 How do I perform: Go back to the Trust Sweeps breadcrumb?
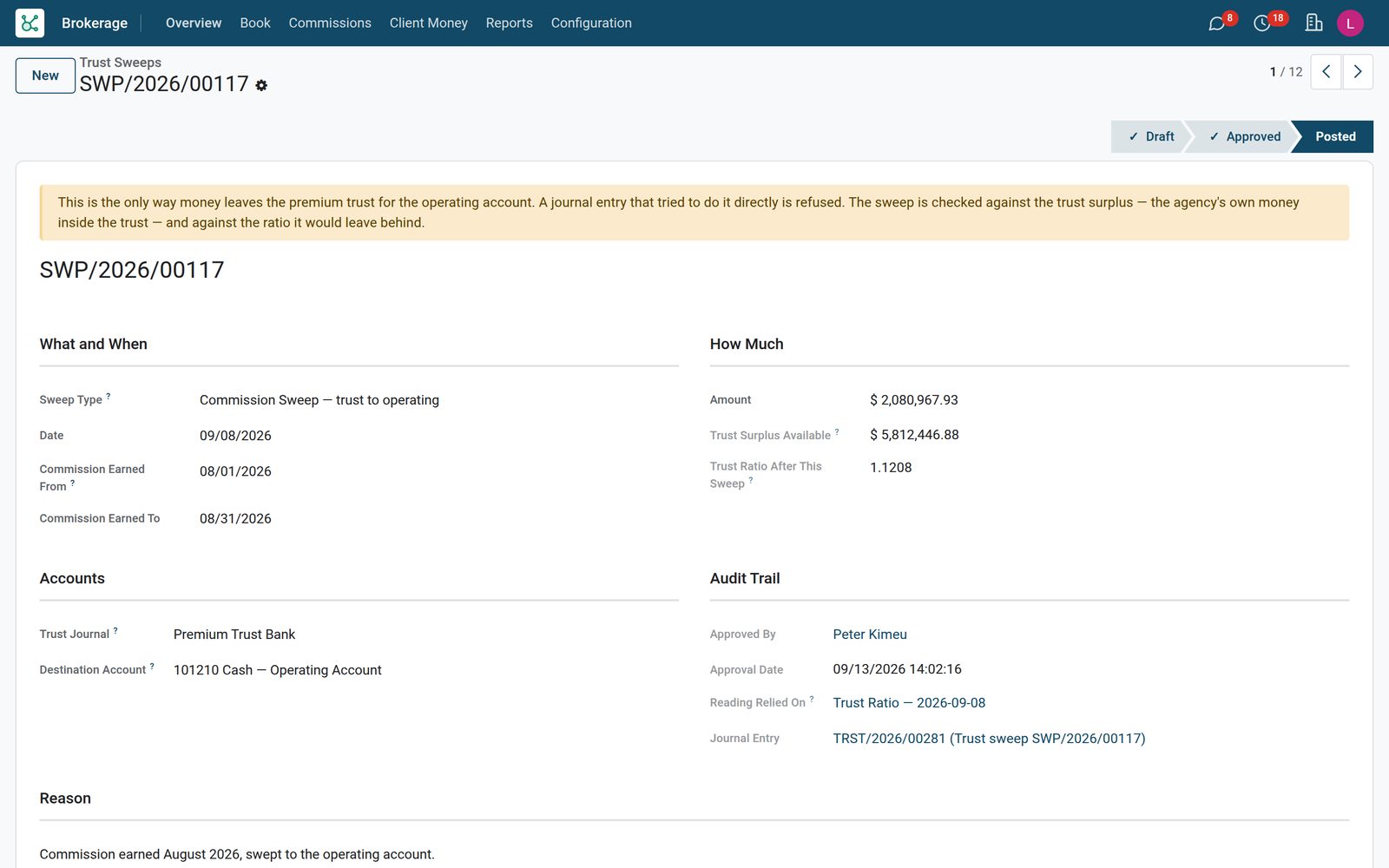coord(121,62)
